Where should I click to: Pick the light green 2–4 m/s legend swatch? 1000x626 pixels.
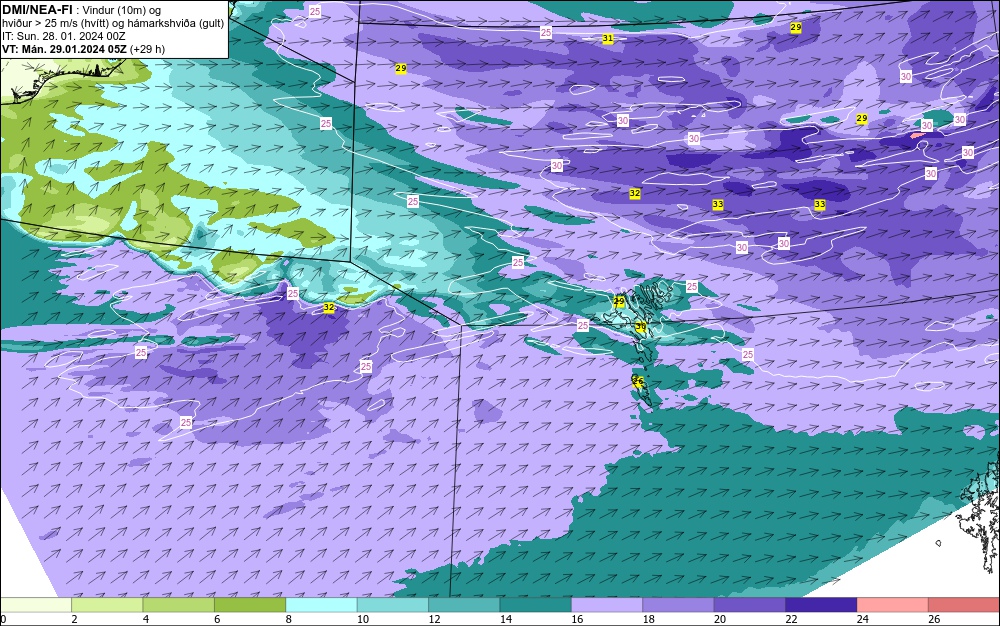[107, 605]
